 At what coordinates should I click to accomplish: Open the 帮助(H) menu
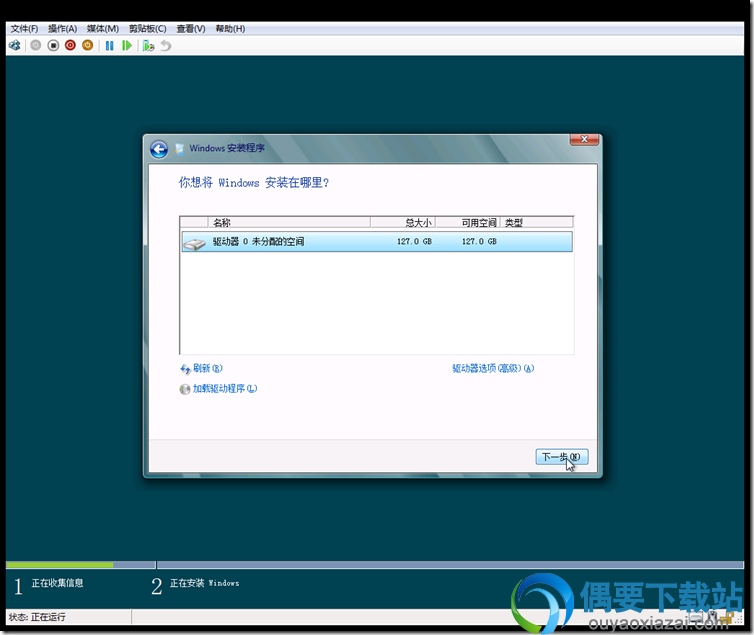point(230,29)
